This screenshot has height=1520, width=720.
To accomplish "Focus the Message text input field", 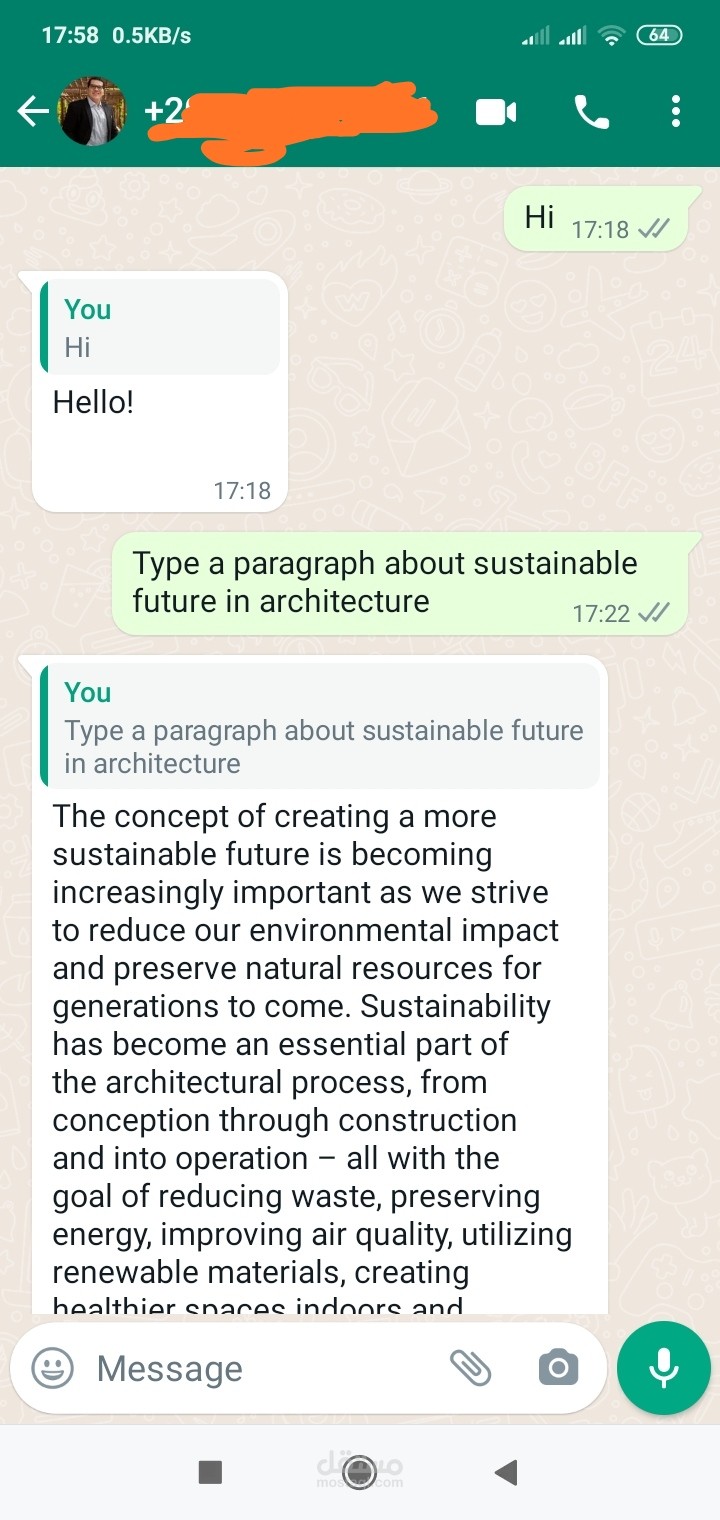I will (260, 1368).
